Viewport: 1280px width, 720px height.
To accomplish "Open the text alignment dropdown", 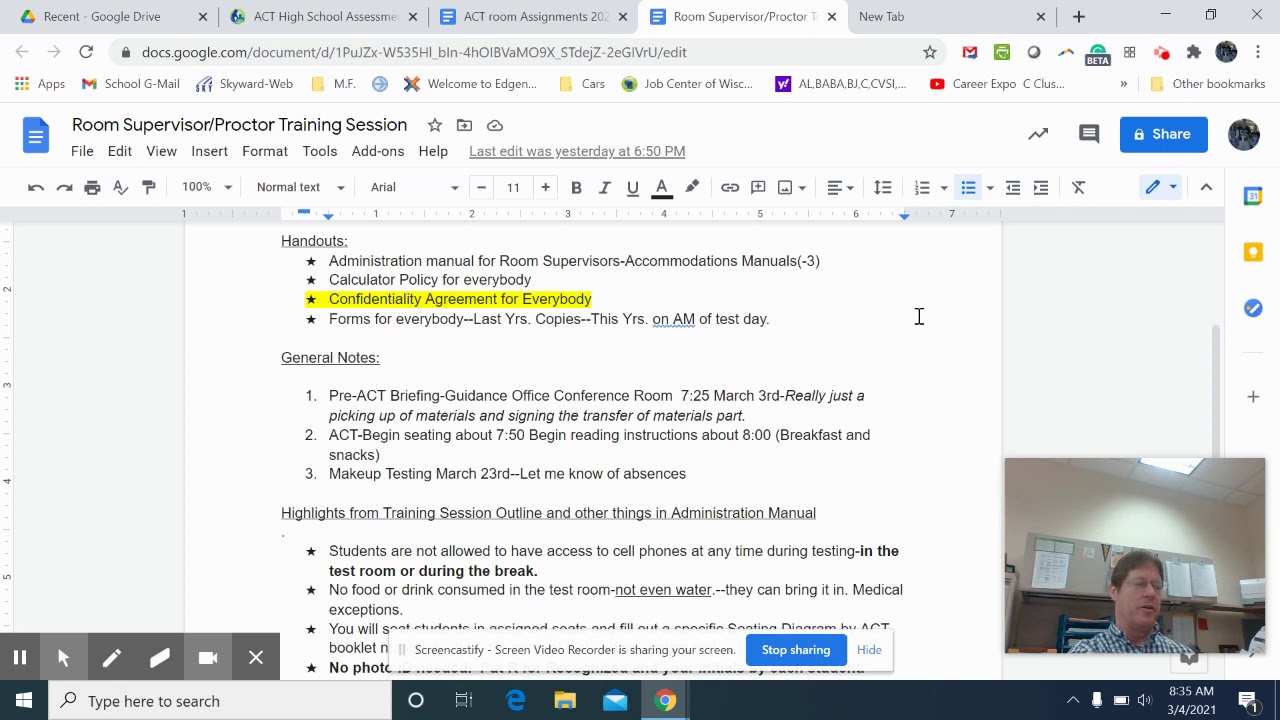I will pyautogui.click(x=840, y=187).
